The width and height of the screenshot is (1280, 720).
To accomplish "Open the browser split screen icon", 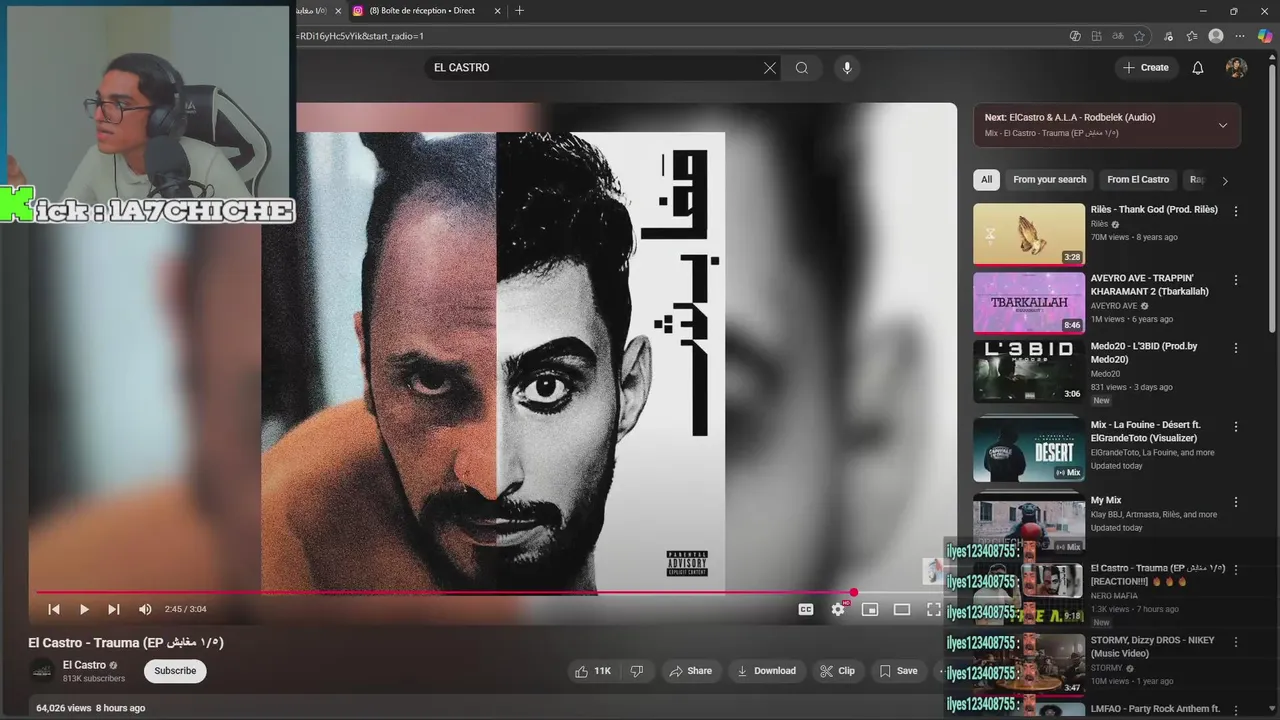I will (1097, 36).
